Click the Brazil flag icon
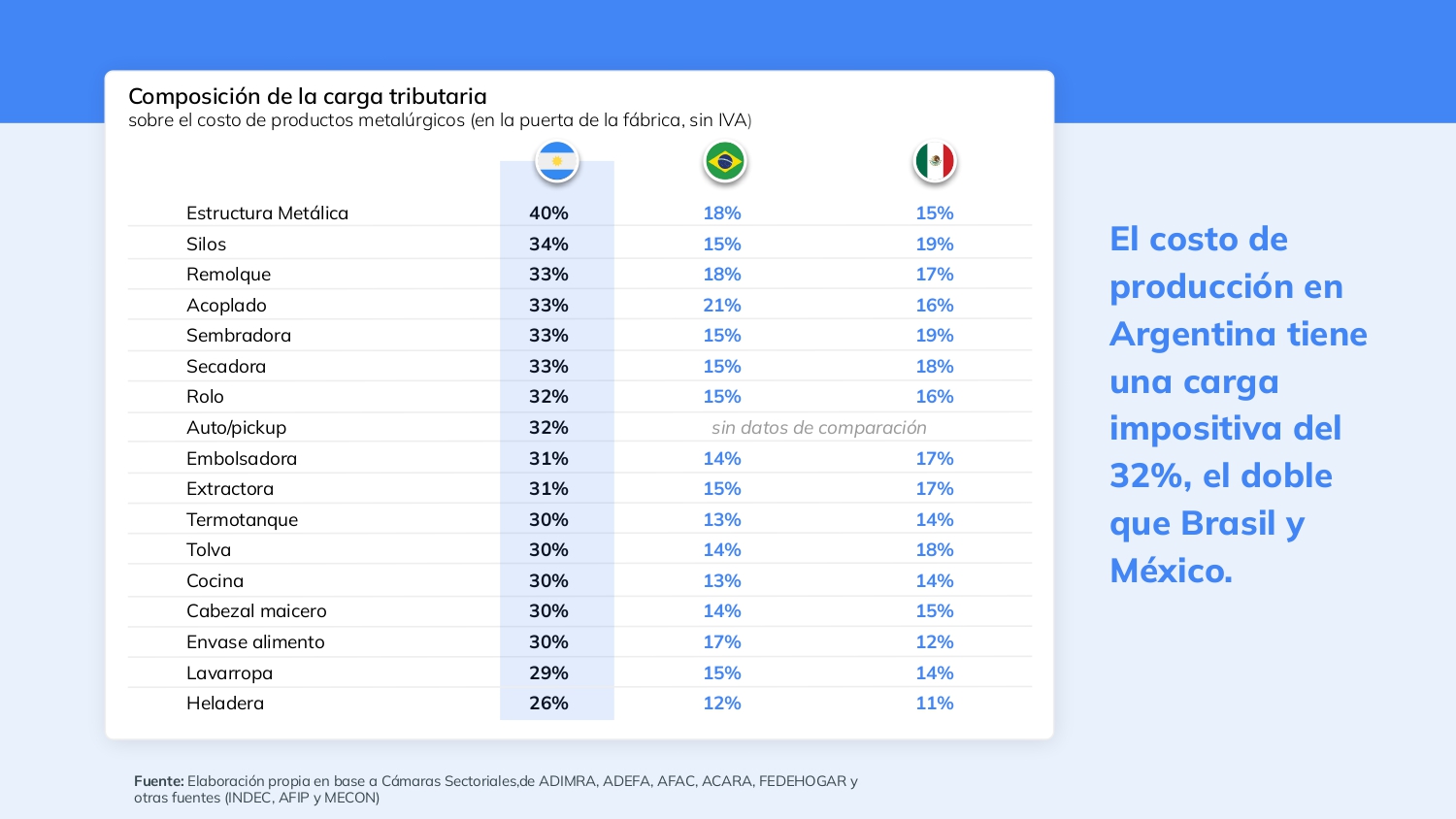 [724, 161]
